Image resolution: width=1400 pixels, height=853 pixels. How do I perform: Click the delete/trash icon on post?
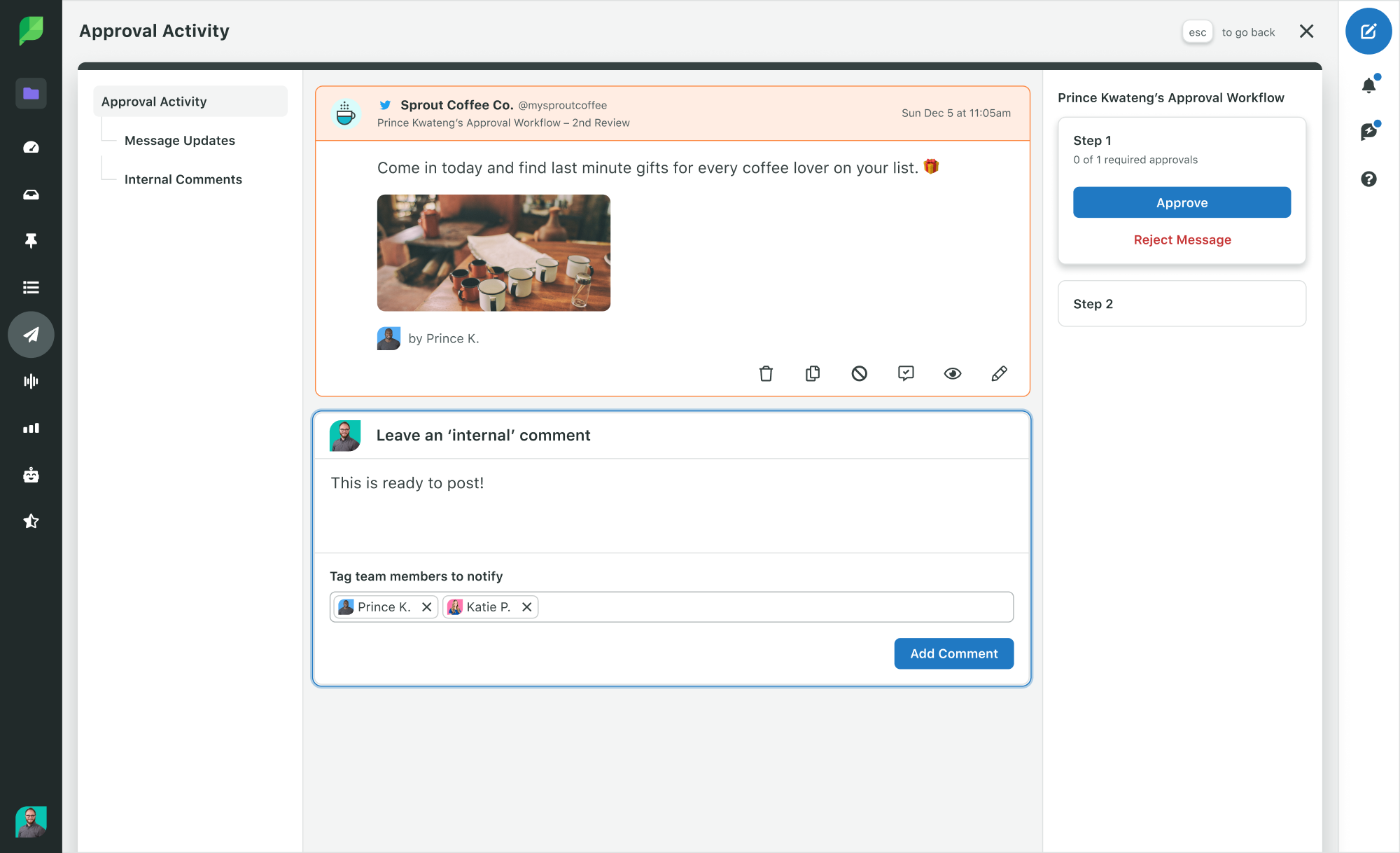coord(766,373)
